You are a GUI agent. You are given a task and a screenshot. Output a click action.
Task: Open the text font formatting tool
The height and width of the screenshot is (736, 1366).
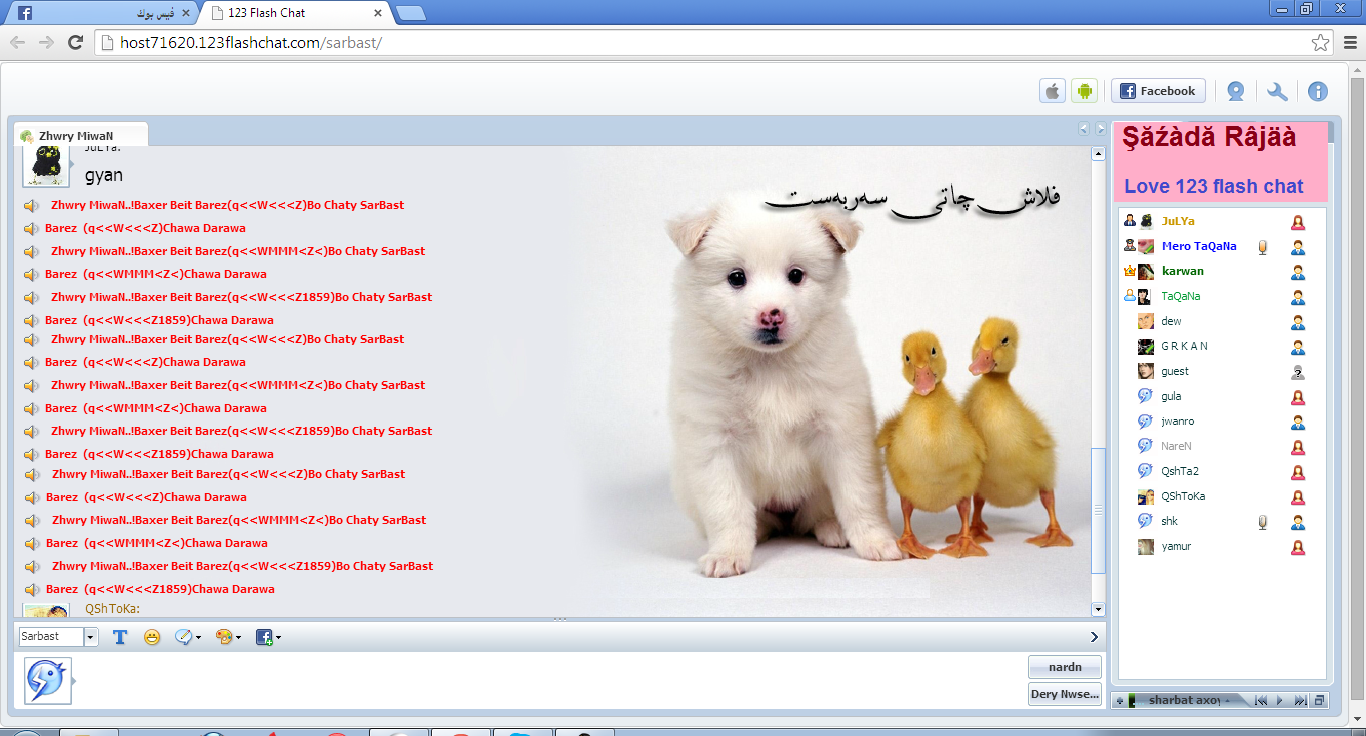(120, 637)
